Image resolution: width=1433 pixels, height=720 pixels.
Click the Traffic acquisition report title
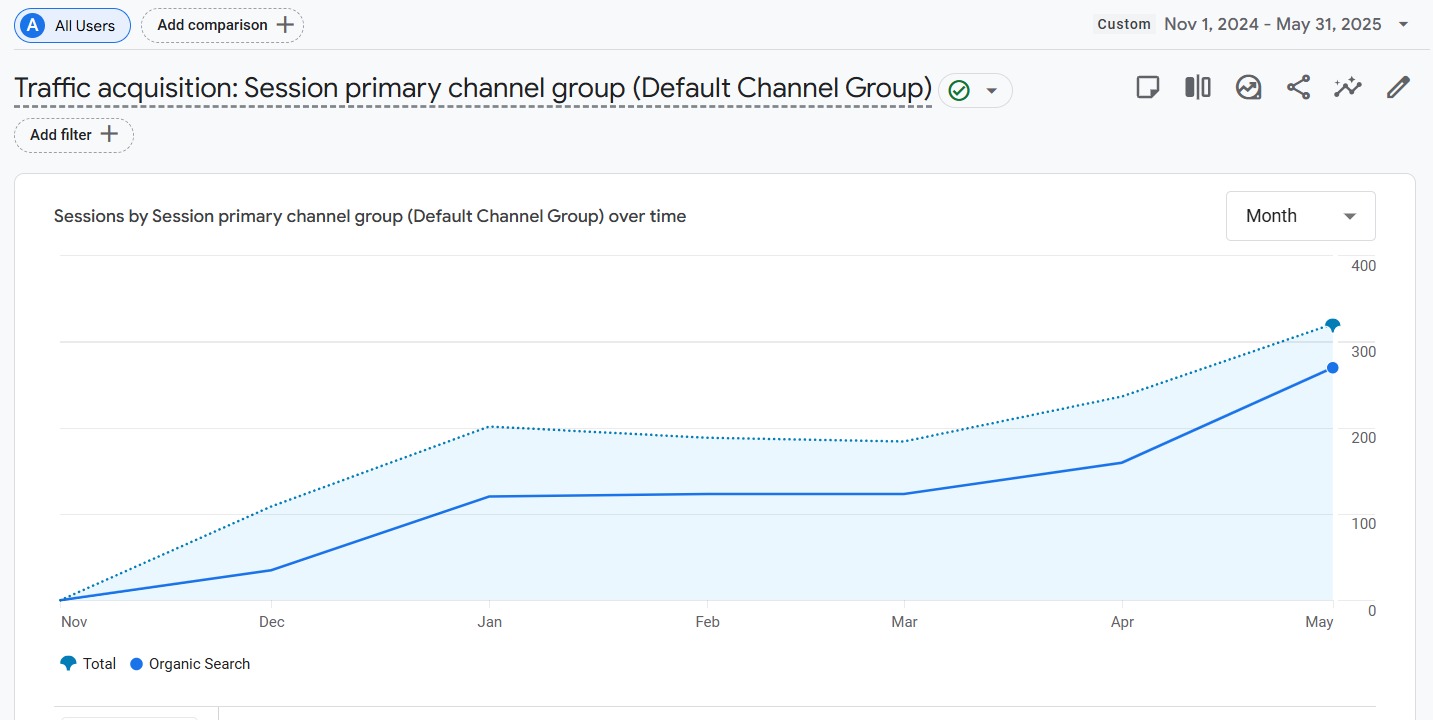pos(472,89)
